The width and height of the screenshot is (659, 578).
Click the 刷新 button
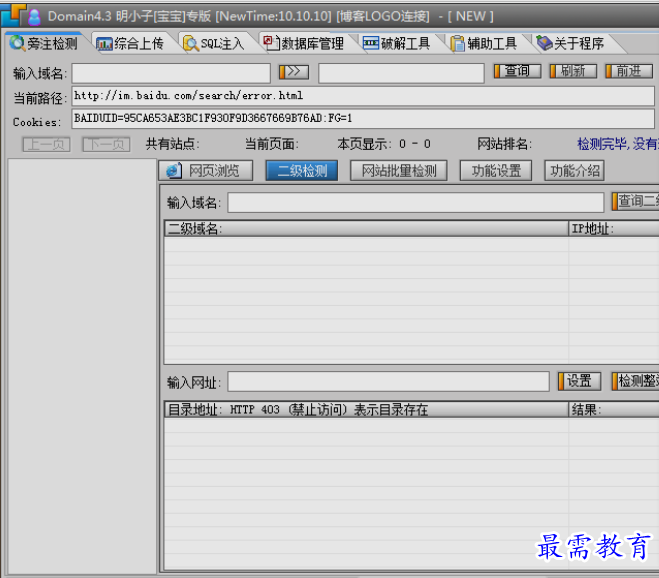(573, 71)
